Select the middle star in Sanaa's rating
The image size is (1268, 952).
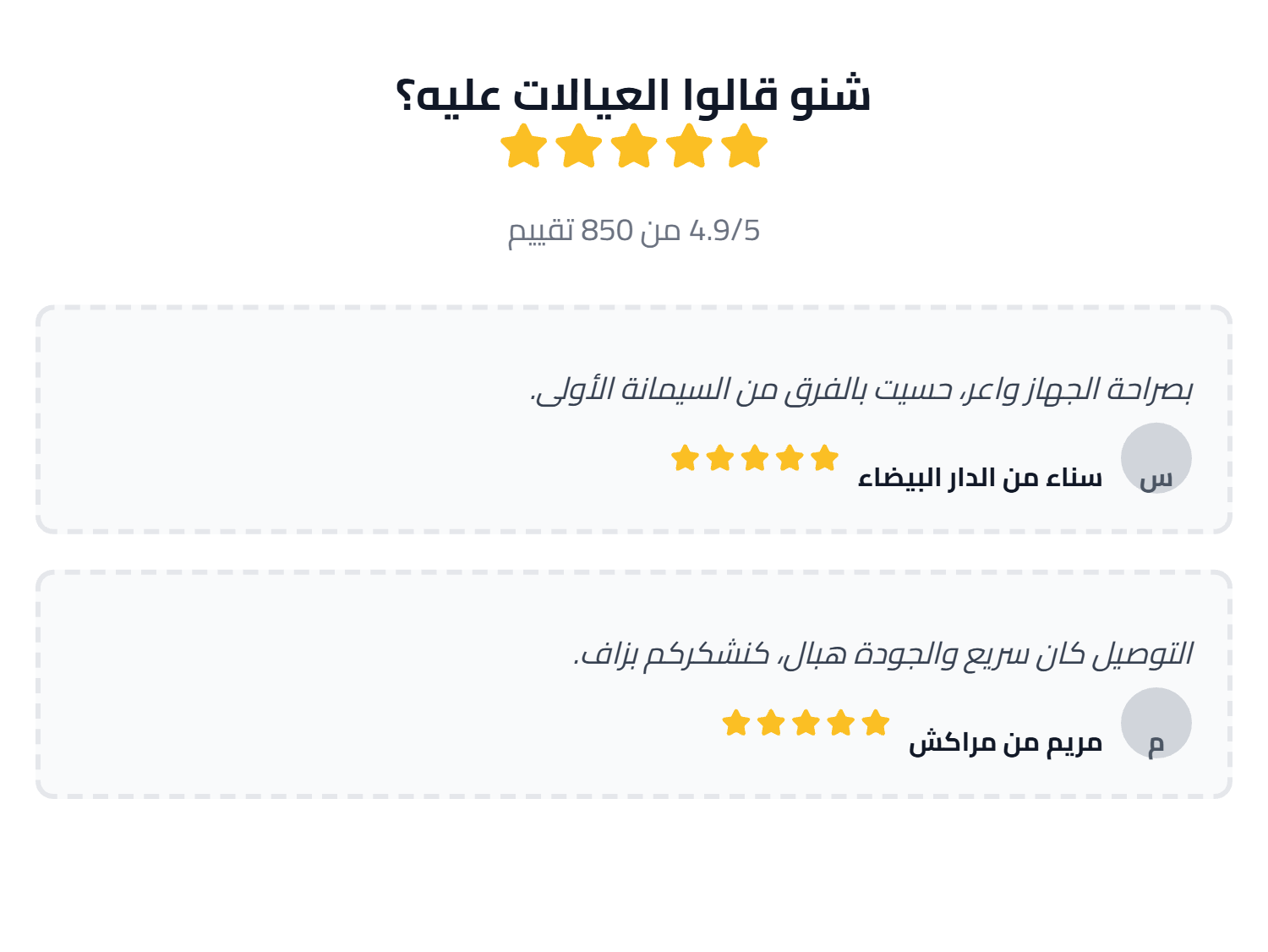[755, 458]
